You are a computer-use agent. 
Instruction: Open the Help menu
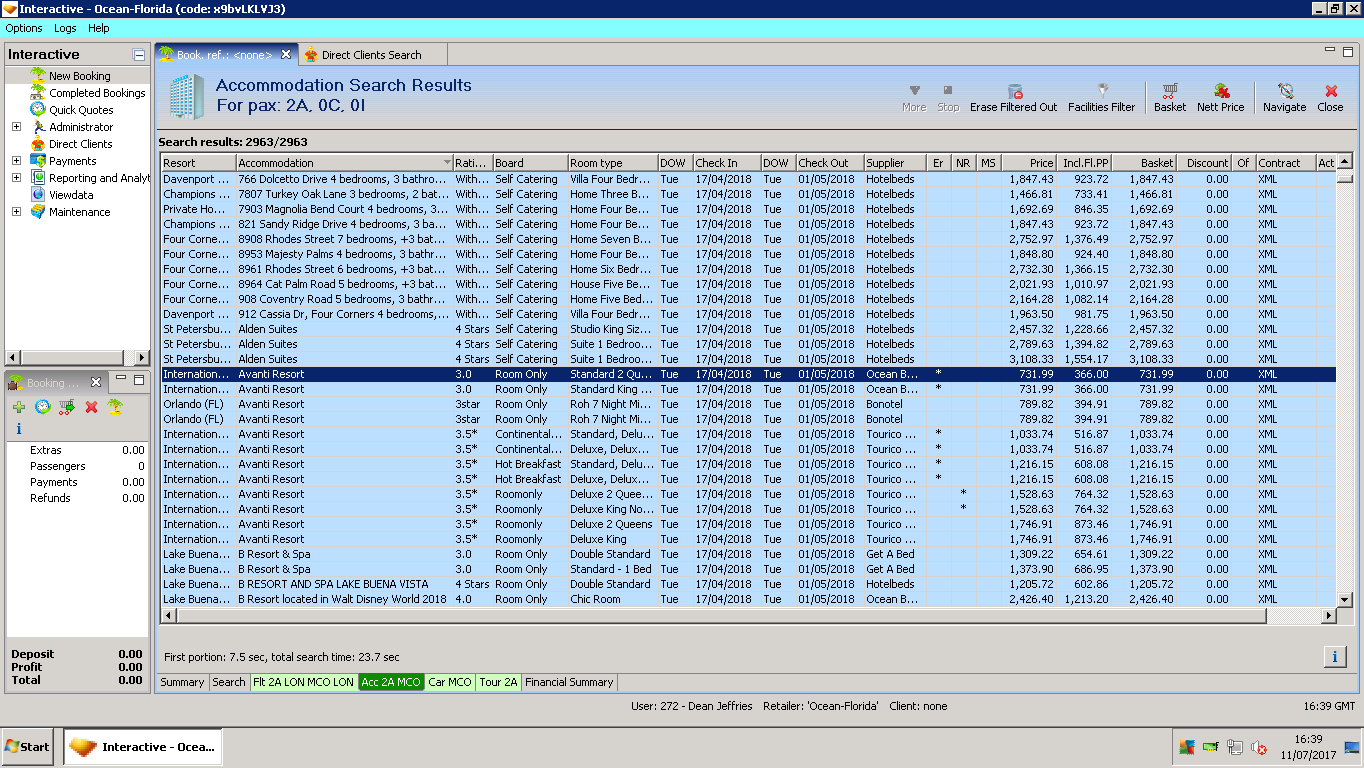pos(99,28)
